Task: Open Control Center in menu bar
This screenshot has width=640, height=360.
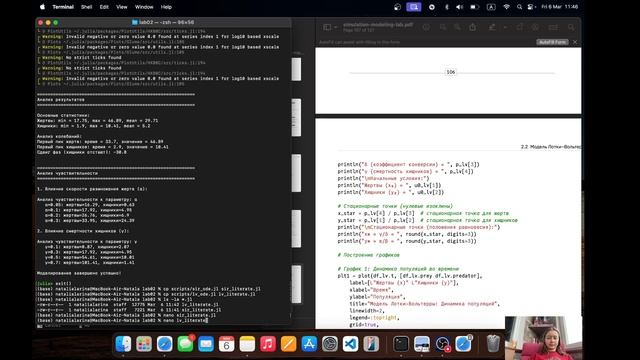Action: click(531, 7)
